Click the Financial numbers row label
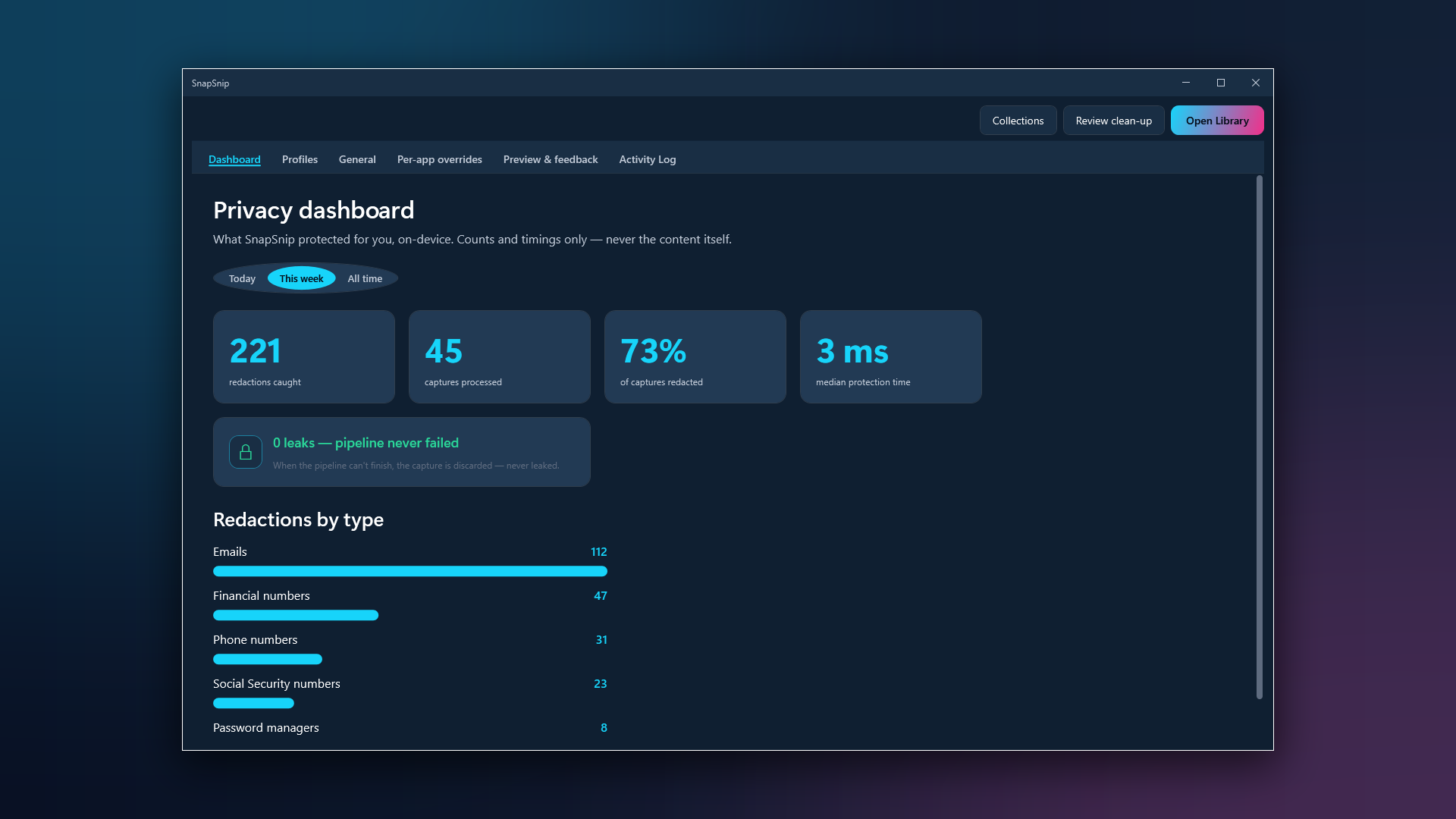The image size is (1456, 819). [262, 596]
